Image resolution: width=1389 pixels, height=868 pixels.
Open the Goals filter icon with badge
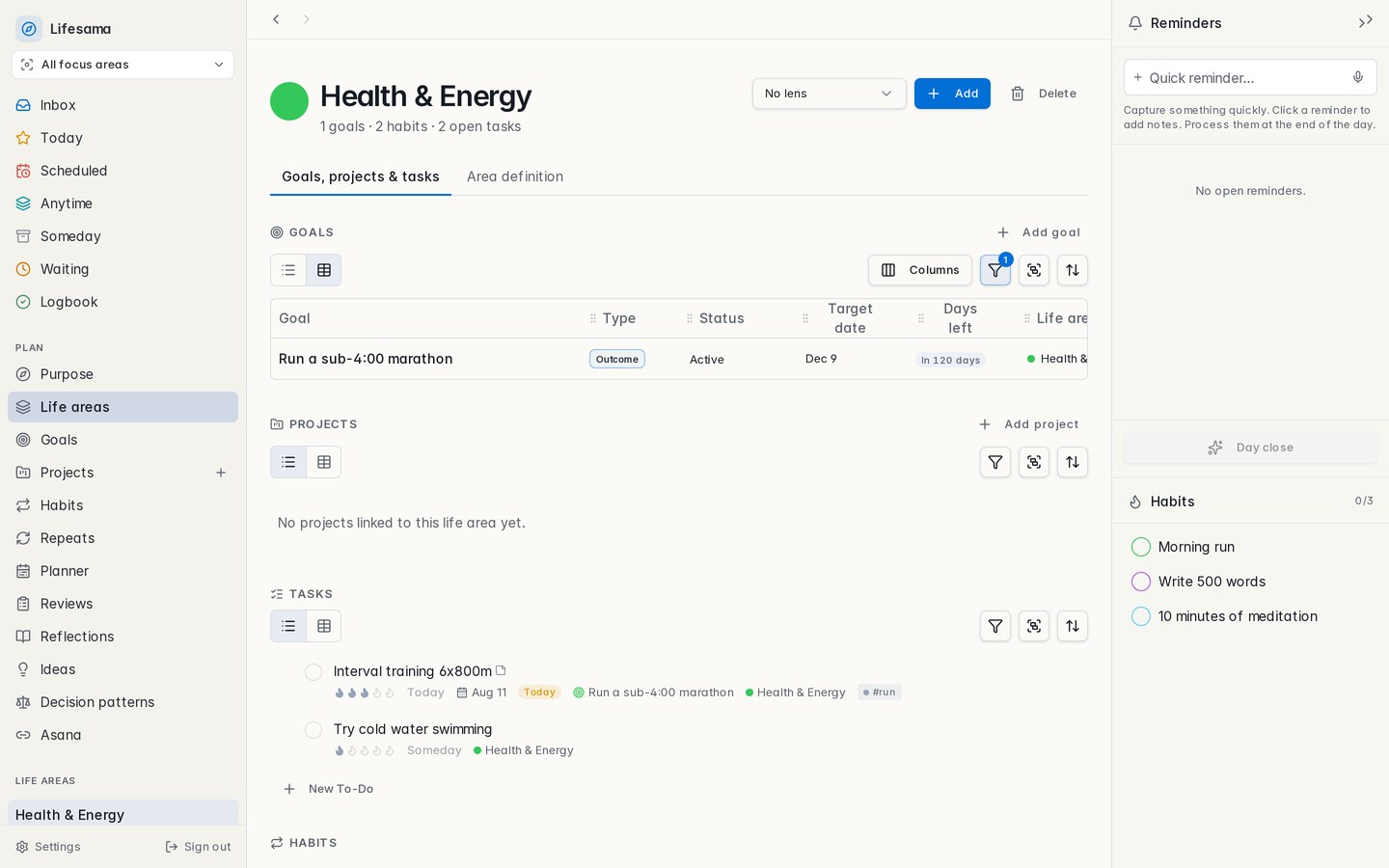(x=995, y=270)
